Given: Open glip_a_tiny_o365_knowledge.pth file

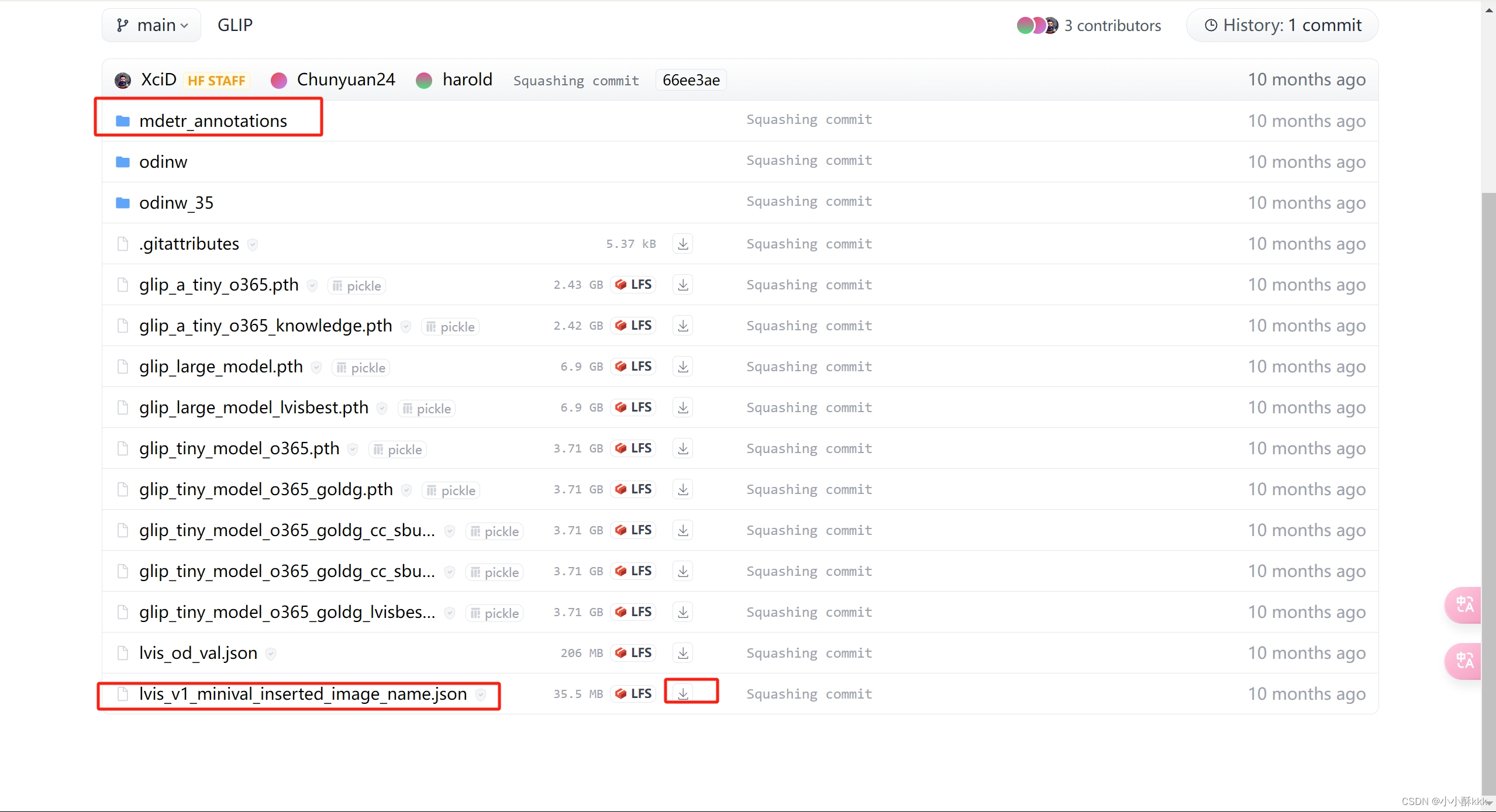Looking at the screenshot, I should (266, 326).
